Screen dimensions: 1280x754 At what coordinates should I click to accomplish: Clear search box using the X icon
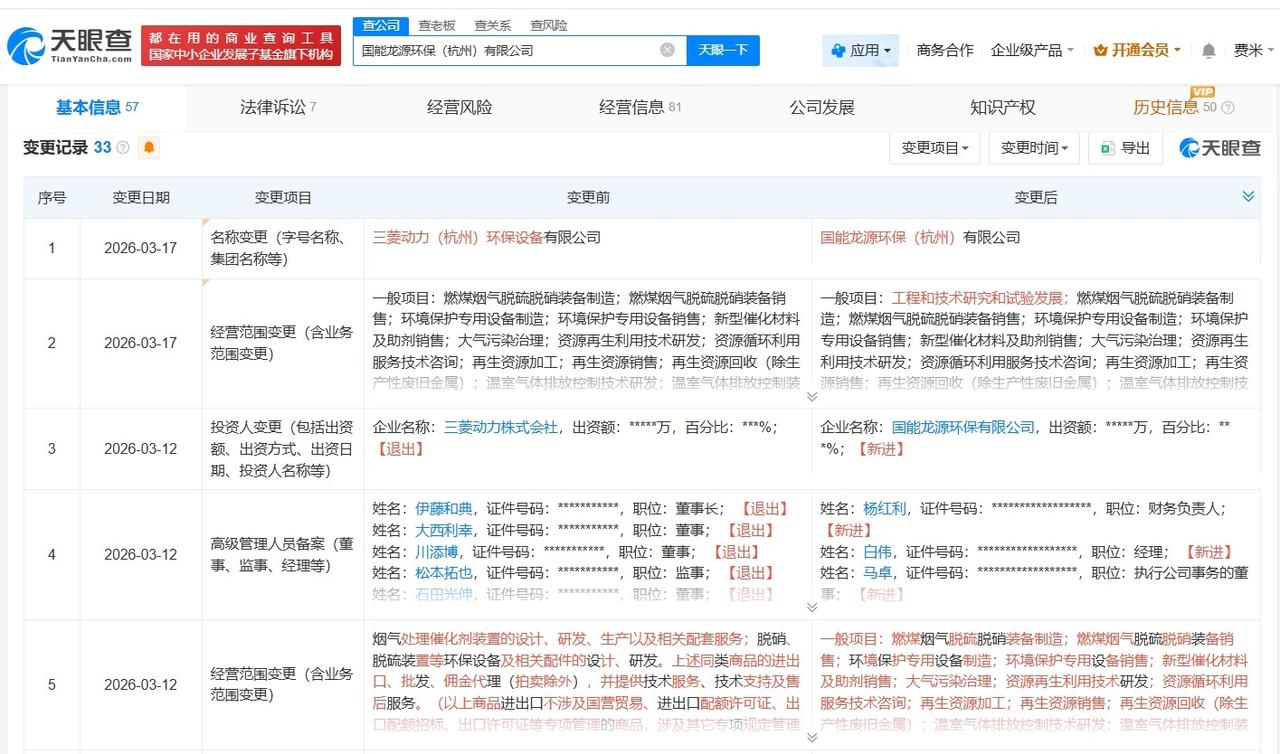tap(666, 49)
